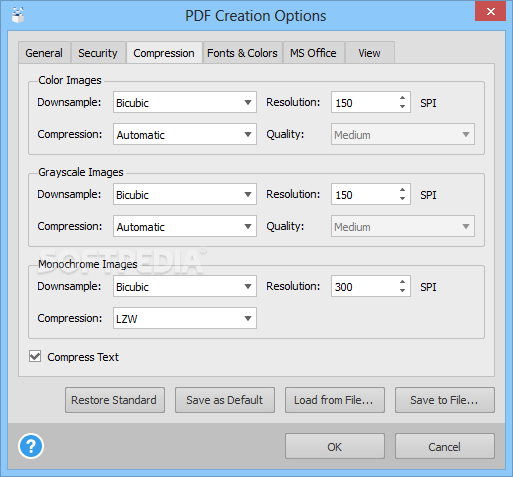Click Load from File... button

click(335, 400)
